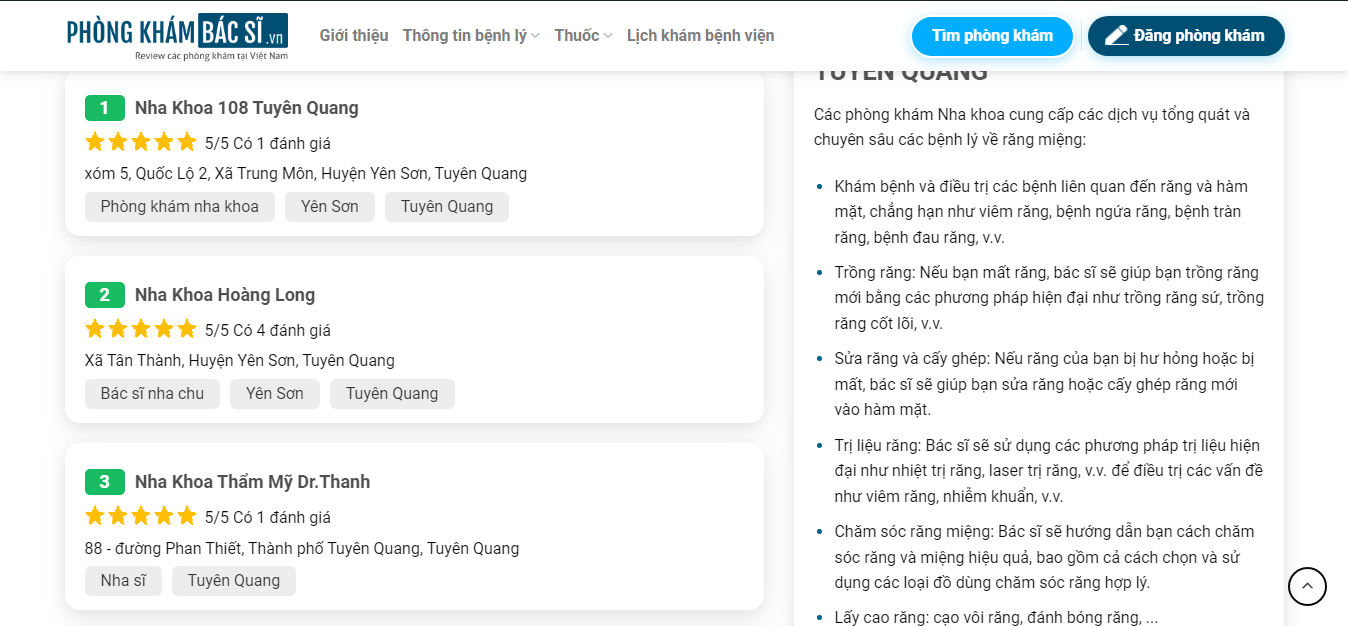Select the Phòng khám nha khoa tag

pos(180,207)
